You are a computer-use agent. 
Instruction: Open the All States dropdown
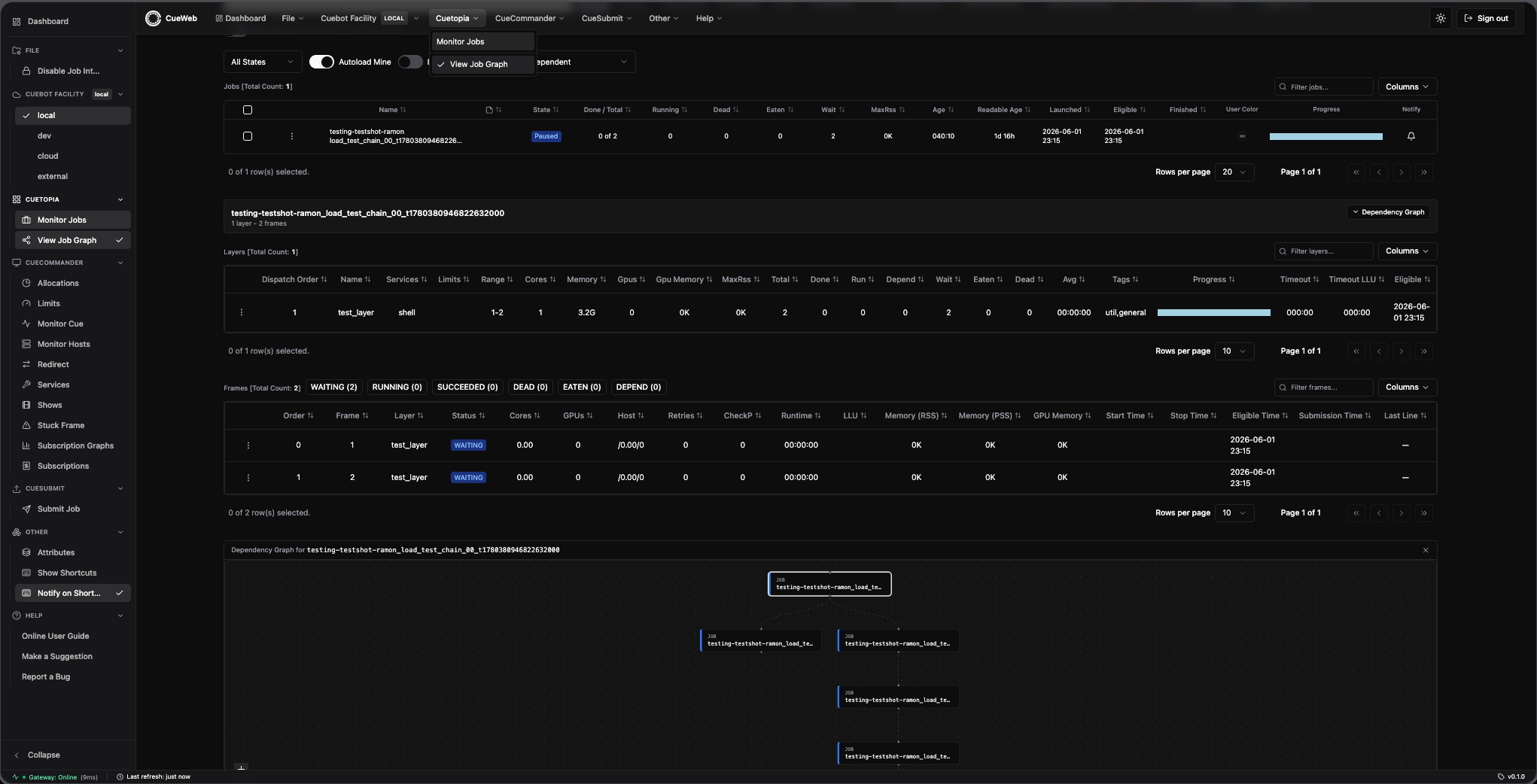click(263, 62)
